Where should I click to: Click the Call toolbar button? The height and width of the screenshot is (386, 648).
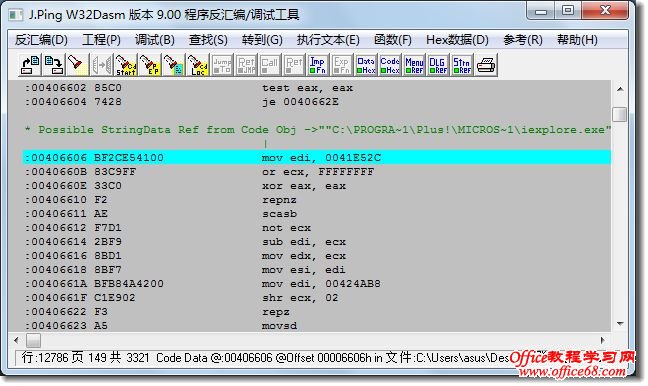[x=270, y=65]
